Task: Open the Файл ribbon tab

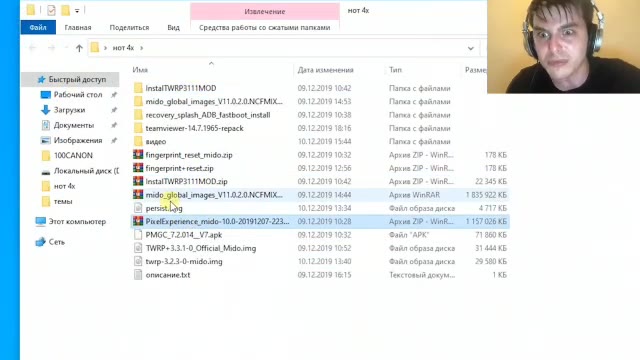Action: pos(38,27)
